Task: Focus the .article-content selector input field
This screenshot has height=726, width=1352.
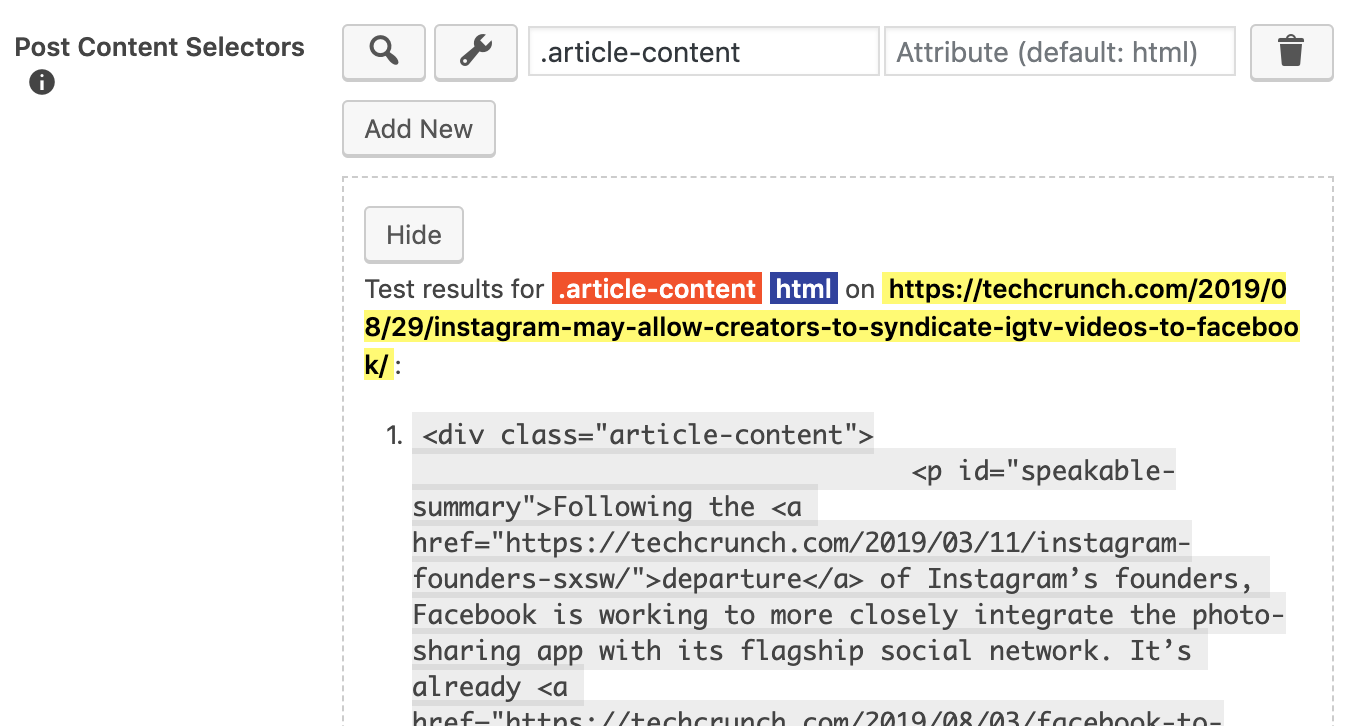Action: 704,52
